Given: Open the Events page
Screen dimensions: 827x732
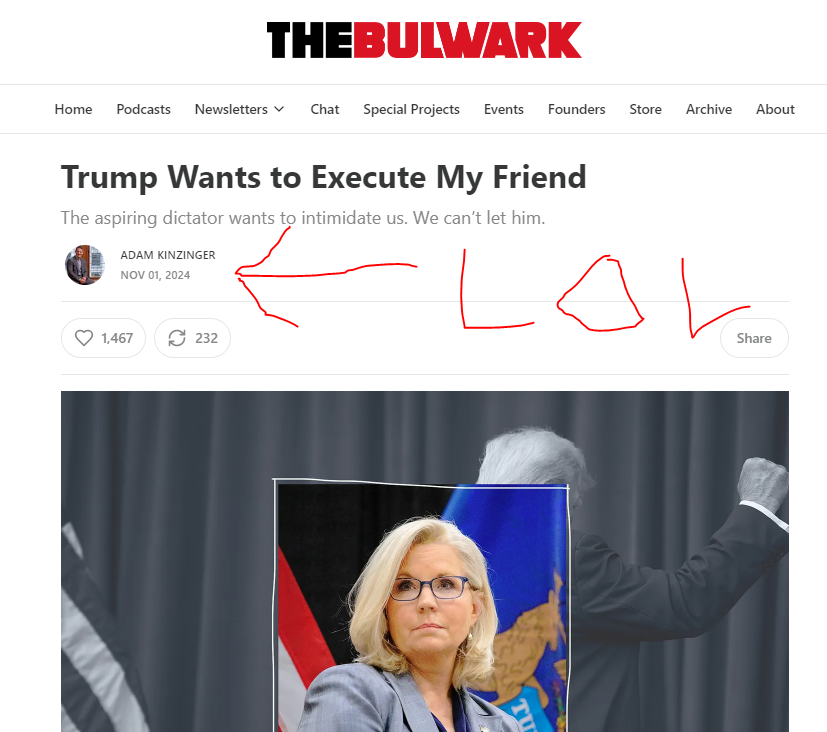Looking at the screenshot, I should tap(504, 109).
